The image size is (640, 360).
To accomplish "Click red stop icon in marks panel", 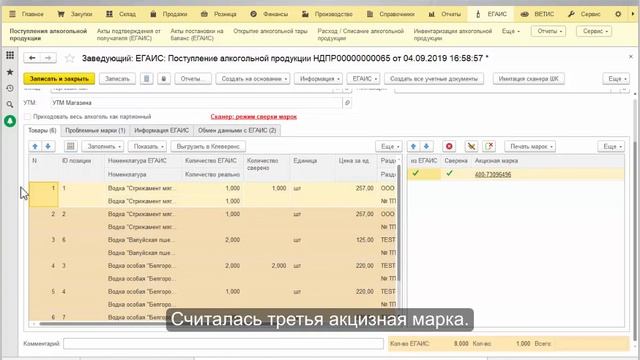I will (449, 146).
